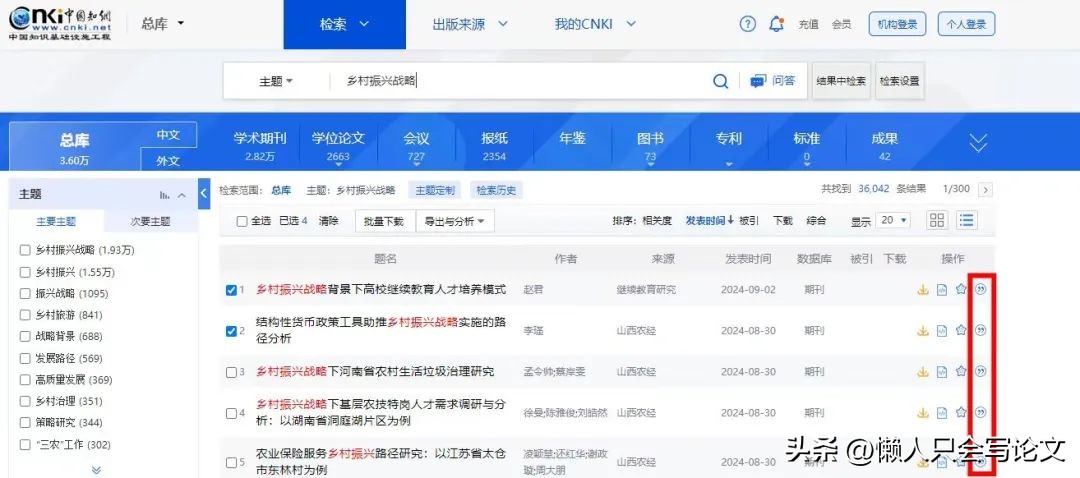Favorite the article by 赵君

coord(961,289)
